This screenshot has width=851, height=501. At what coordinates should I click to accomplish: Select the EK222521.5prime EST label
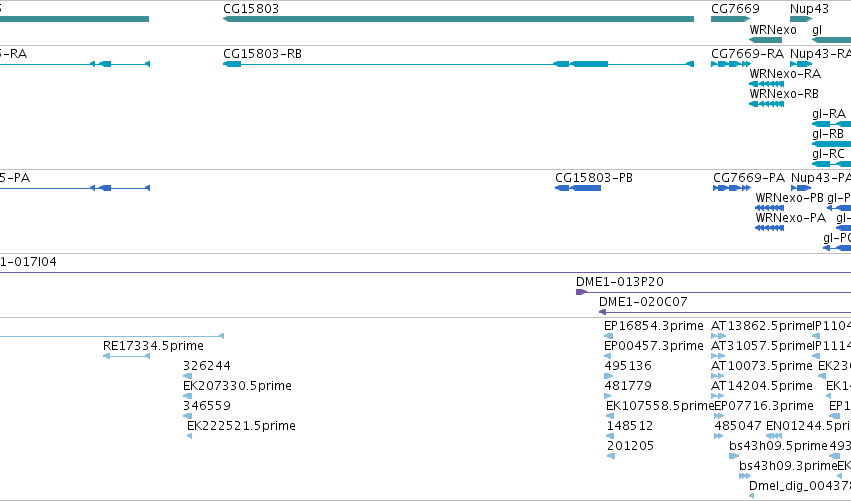tap(241, 426)
